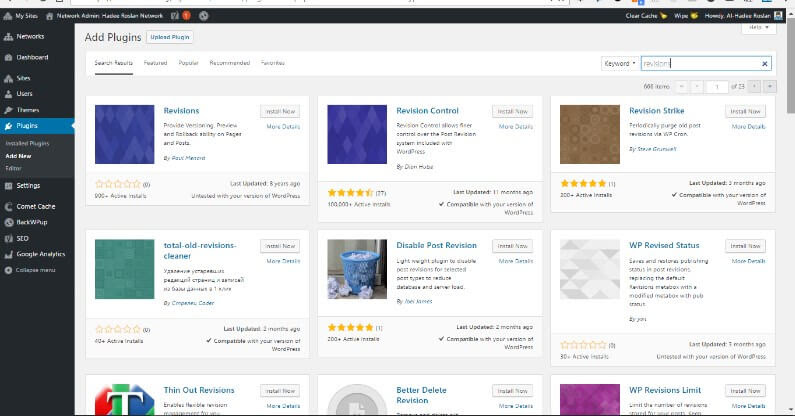The width and height of the screenshot is (795, 416).
Task: Open Users via its sidebar icon
Action: tap(9, 94)
